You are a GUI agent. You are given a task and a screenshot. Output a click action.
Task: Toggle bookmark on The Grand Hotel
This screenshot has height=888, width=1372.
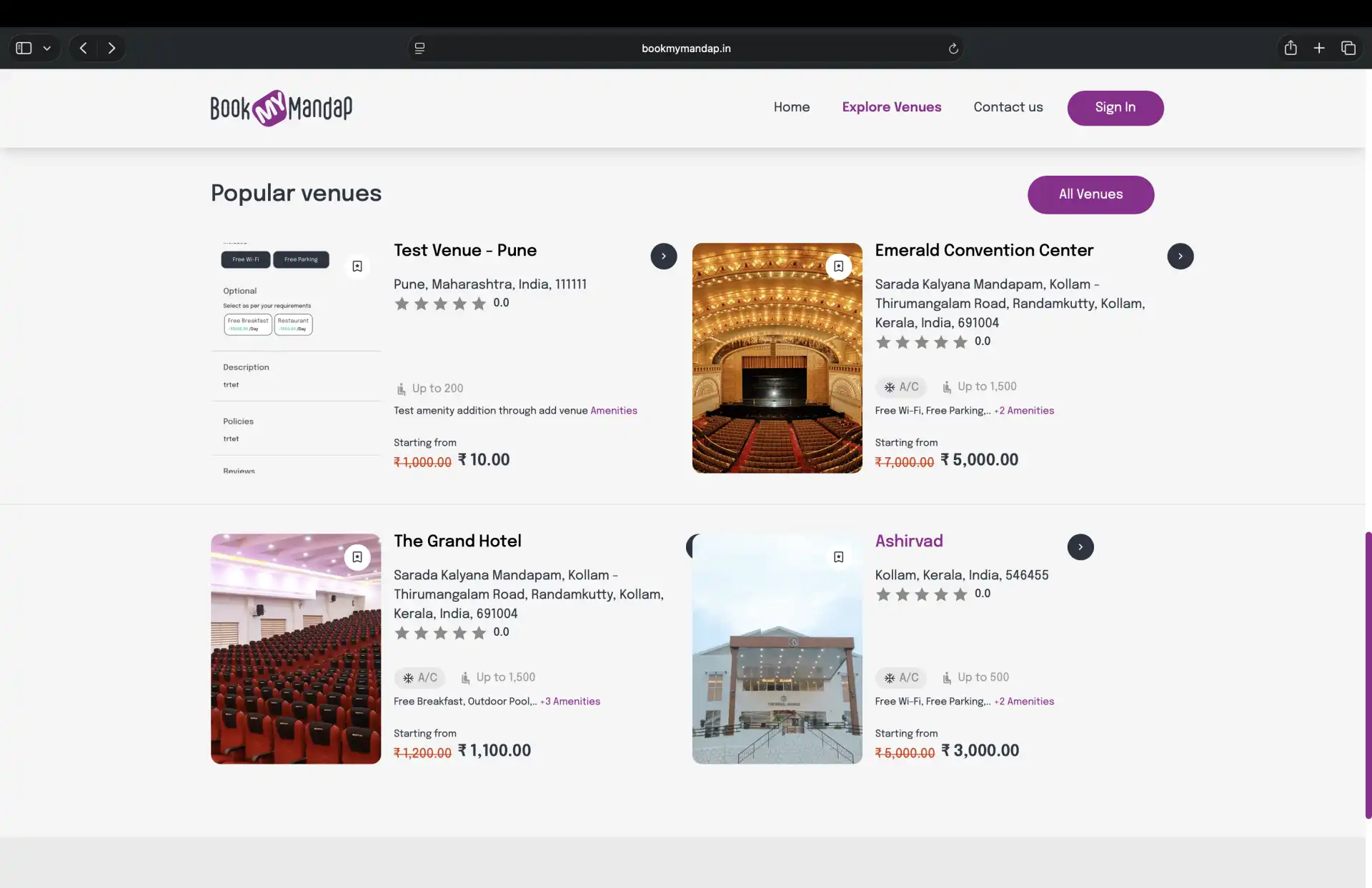tap(357, 557)
